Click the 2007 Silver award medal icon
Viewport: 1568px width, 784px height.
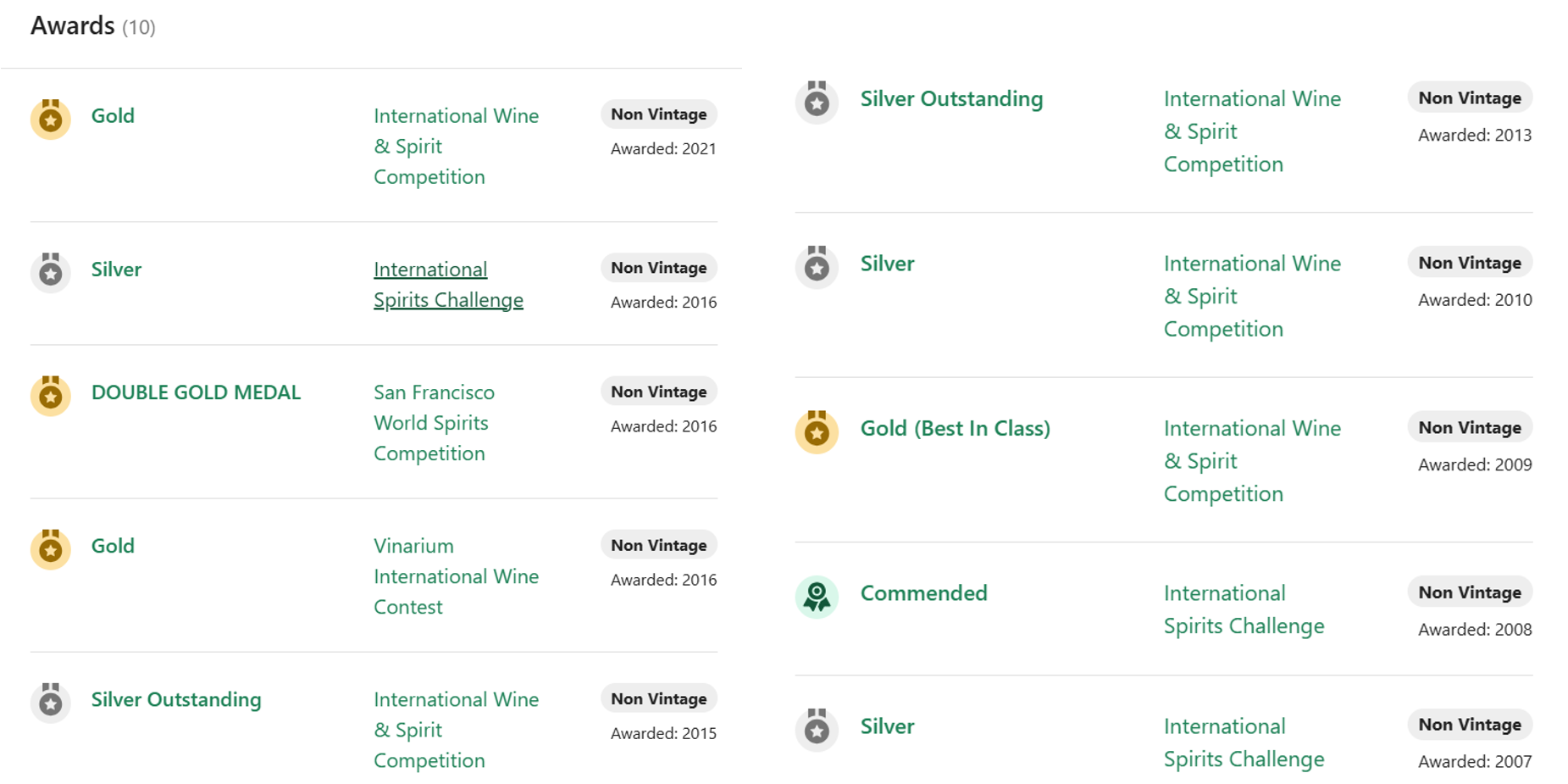tap(817, 729)
